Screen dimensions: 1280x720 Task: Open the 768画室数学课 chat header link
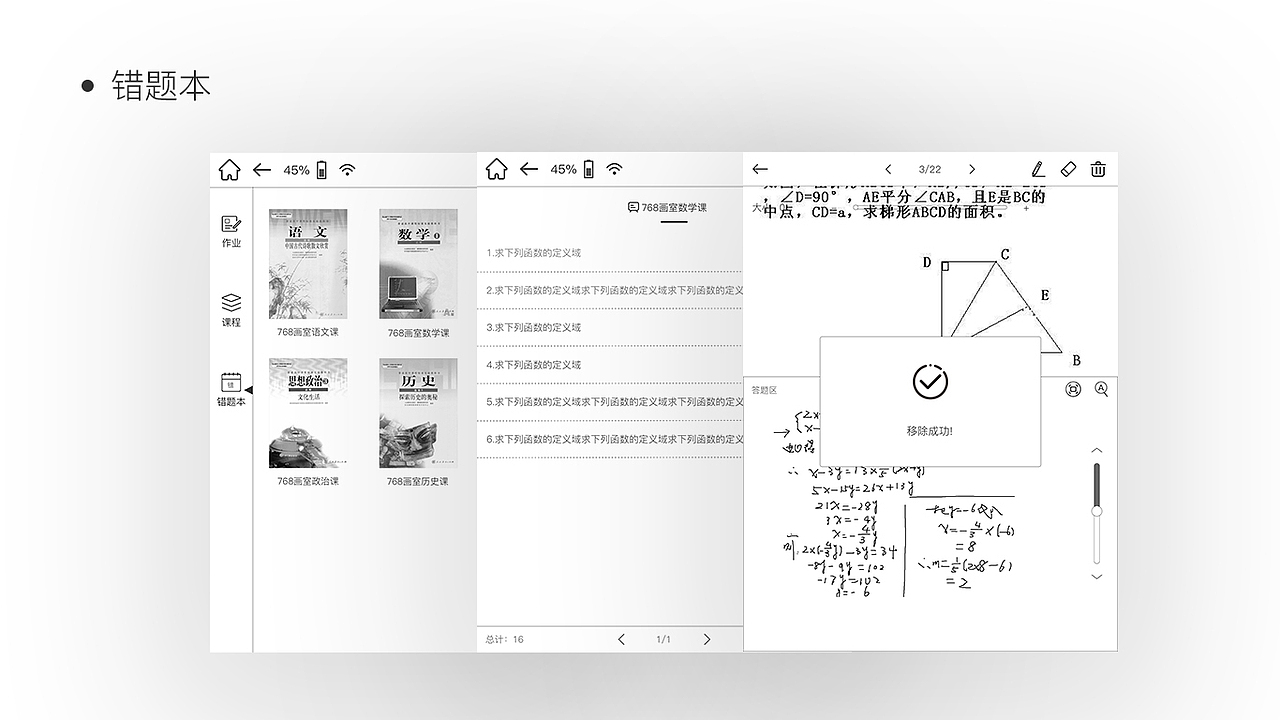tap(665, 207)
